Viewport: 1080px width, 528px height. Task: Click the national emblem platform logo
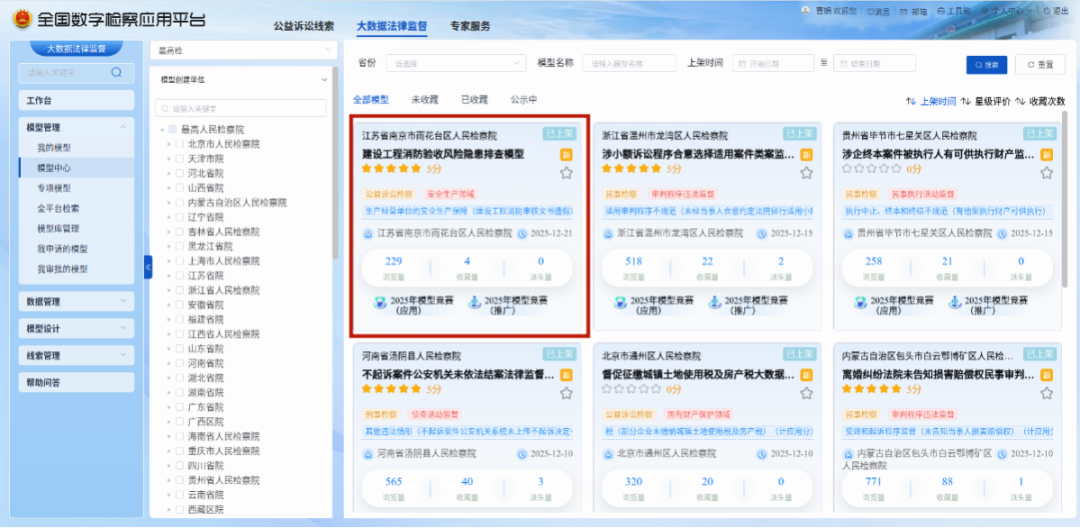coord(21,19)
